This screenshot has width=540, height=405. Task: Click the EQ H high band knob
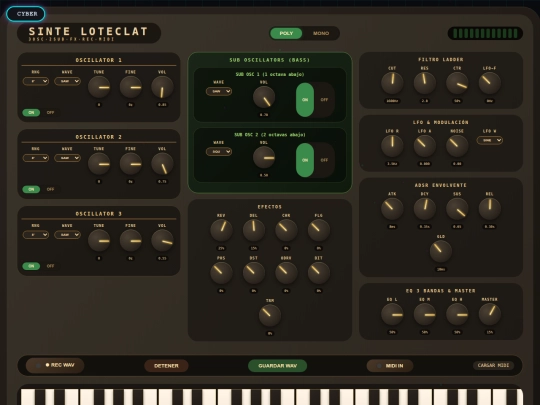(x=457, y=314)
